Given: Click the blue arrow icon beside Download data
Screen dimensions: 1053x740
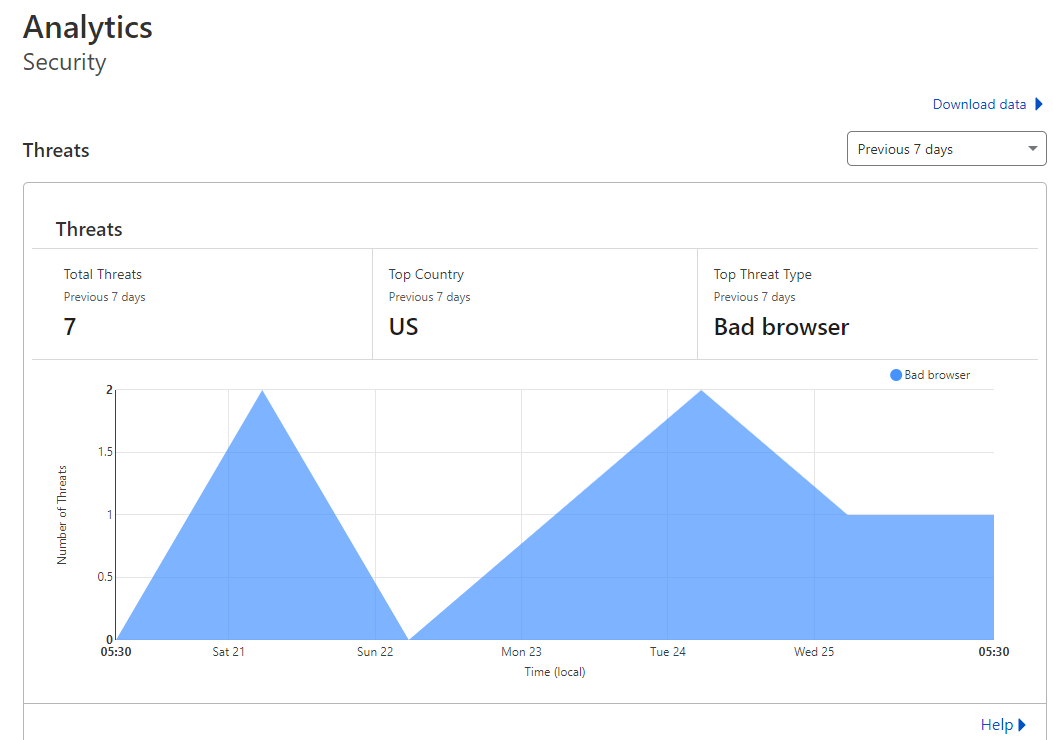Looking at the screenshot, I should 1040,104.
